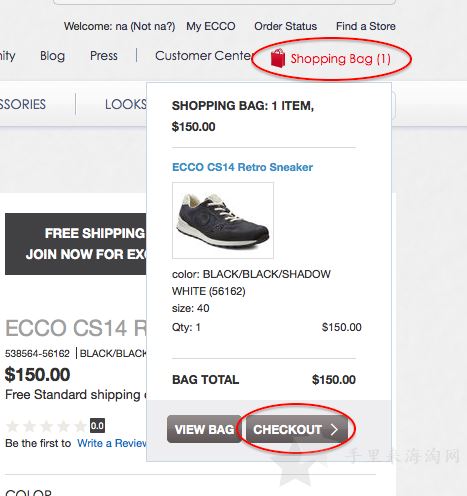This screenshot has height=496, width=467.
Task: Click the star rating icons
Action: pos(47,426)
